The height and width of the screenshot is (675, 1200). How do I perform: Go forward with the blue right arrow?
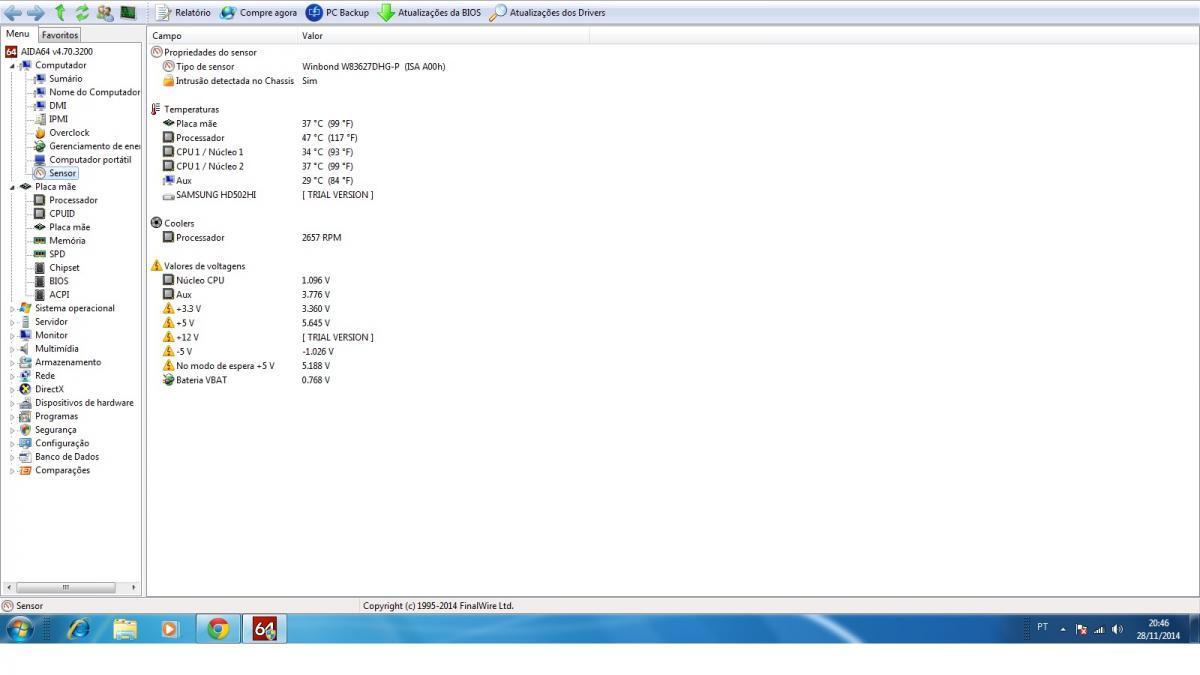point(36,13)
